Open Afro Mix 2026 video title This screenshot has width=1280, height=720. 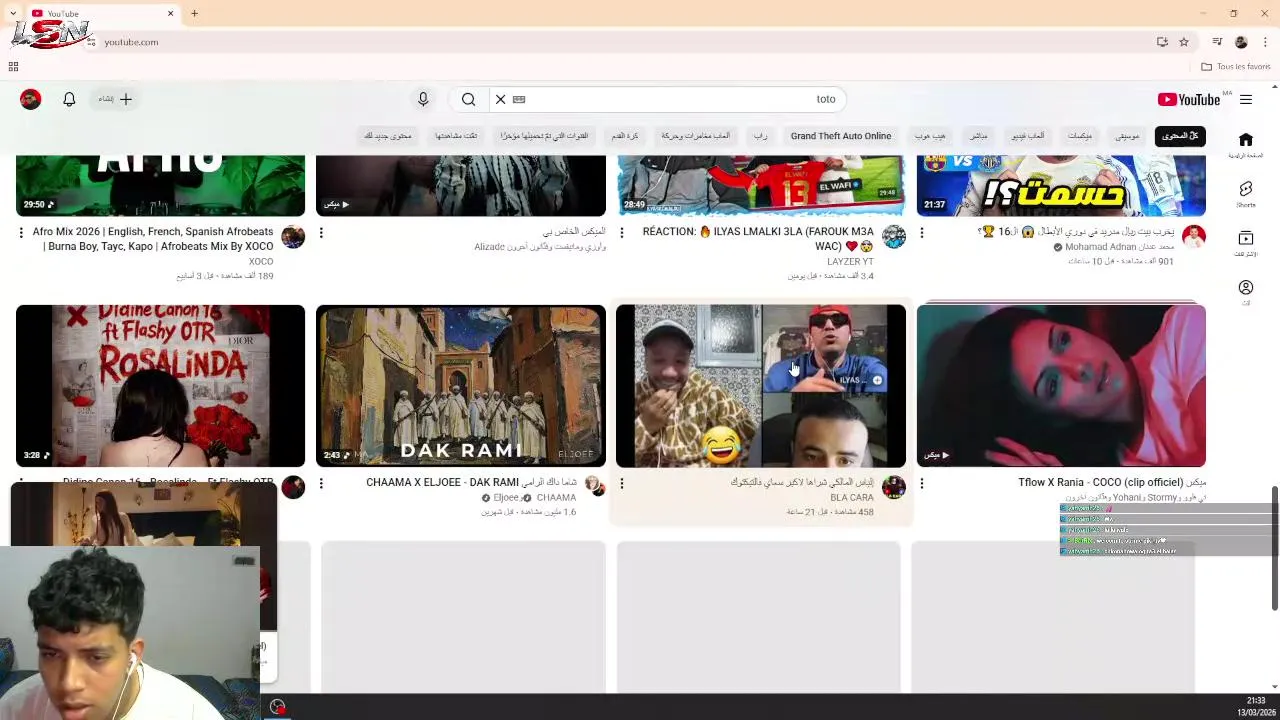(153, 239)
